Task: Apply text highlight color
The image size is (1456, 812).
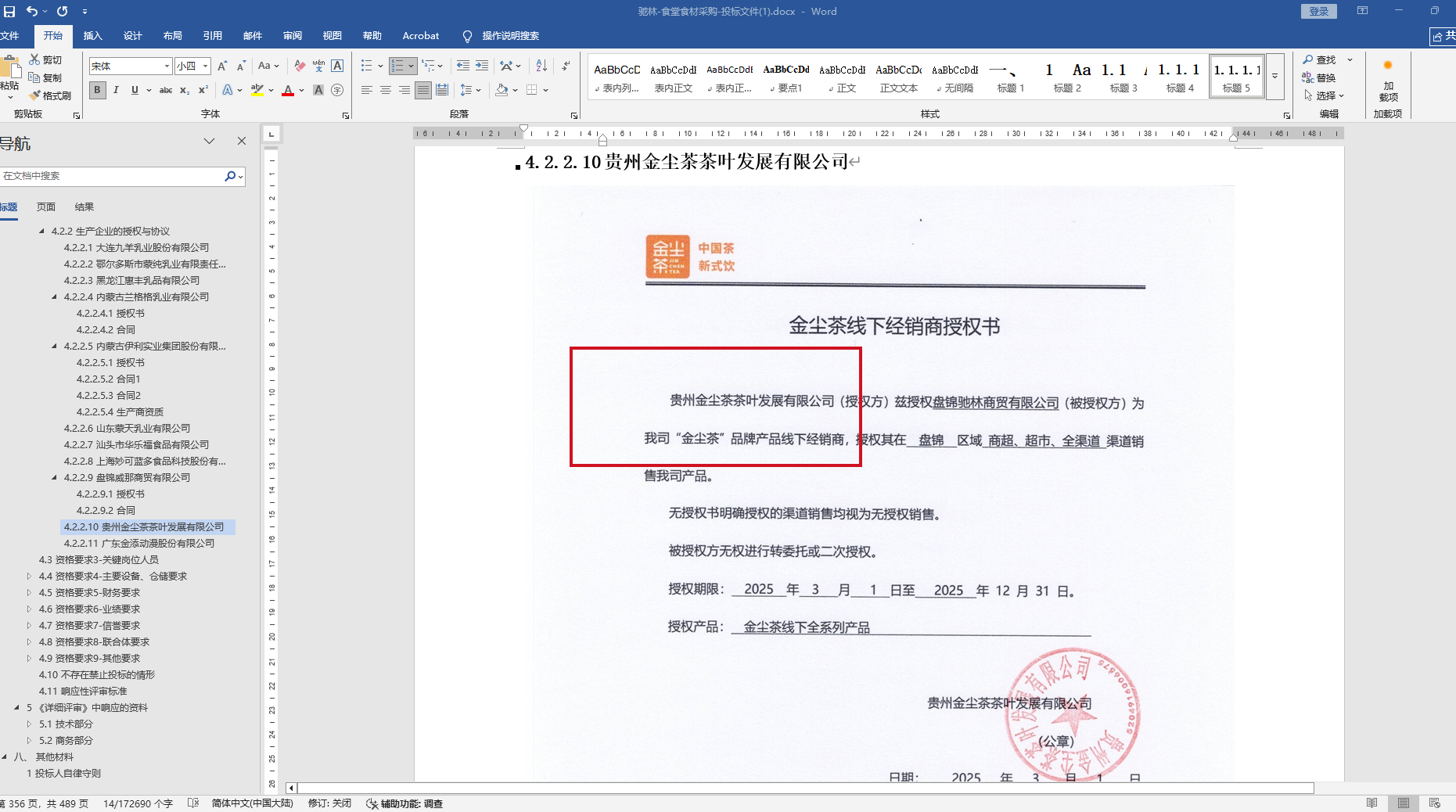Action: [x=257, y=90]
